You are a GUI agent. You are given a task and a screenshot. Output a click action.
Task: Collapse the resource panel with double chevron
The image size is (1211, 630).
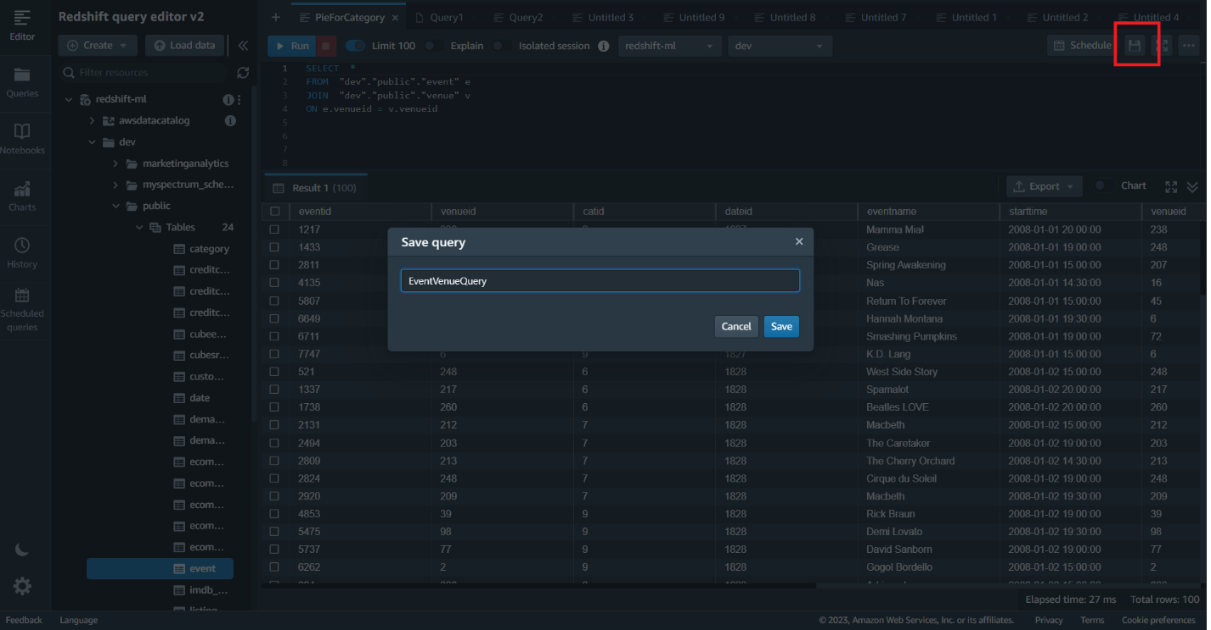(x=243, y=45)
